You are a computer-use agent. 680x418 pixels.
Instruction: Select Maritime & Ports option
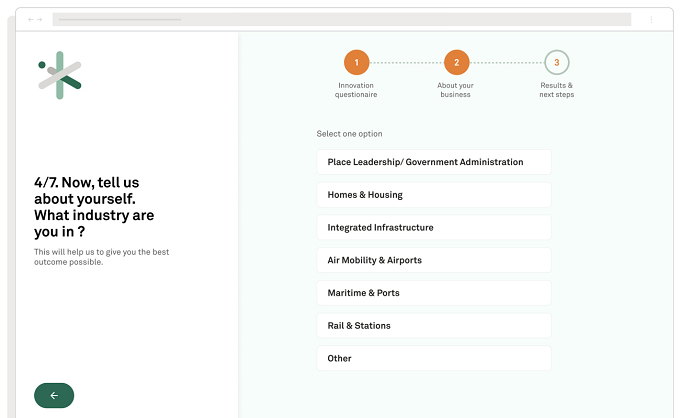click(x=434, y=293)
